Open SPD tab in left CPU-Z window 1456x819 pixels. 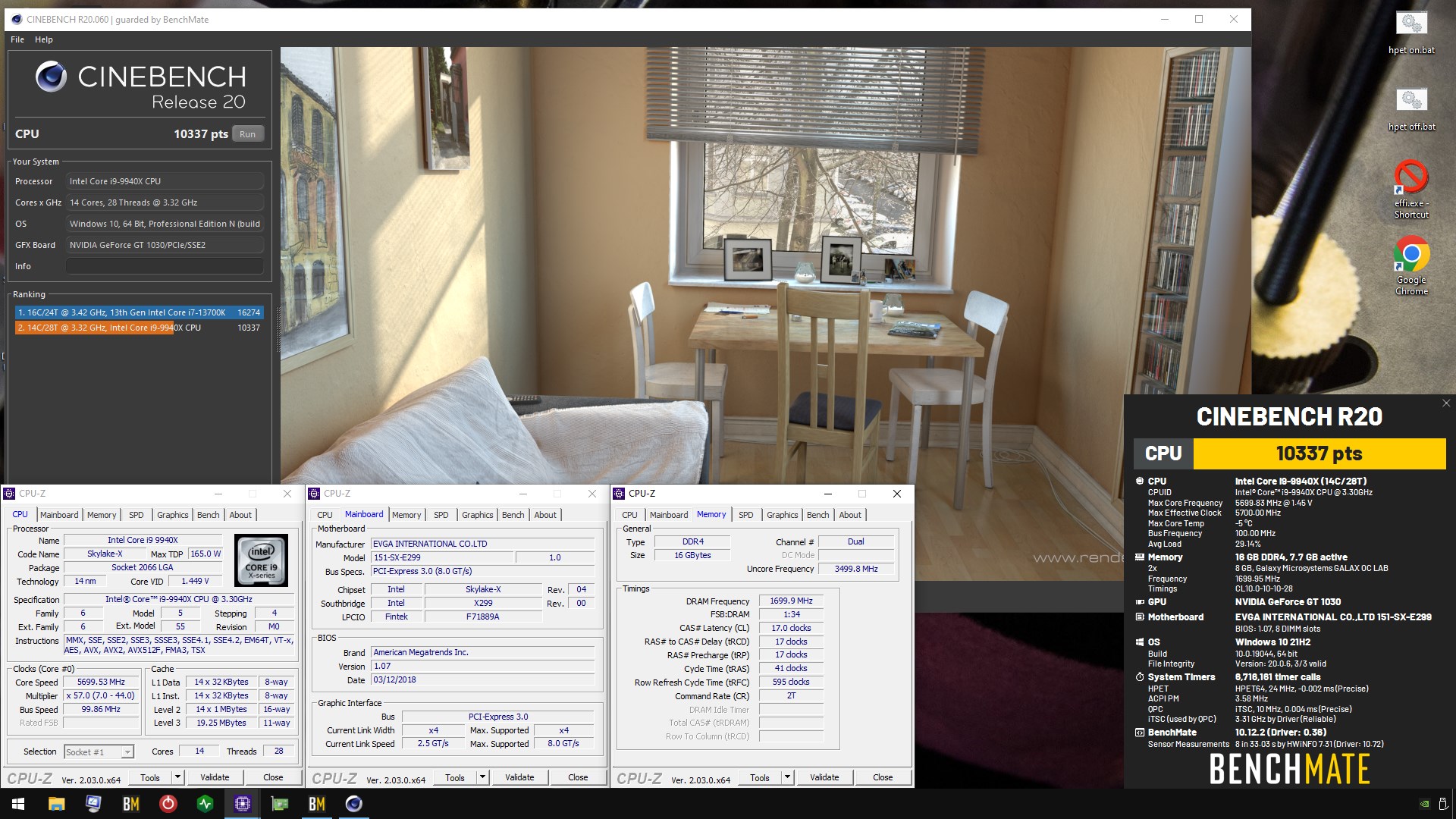pos(136,515)
